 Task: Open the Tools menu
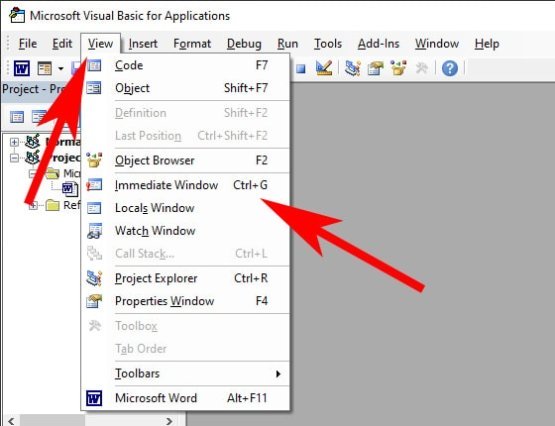(328, 44)
